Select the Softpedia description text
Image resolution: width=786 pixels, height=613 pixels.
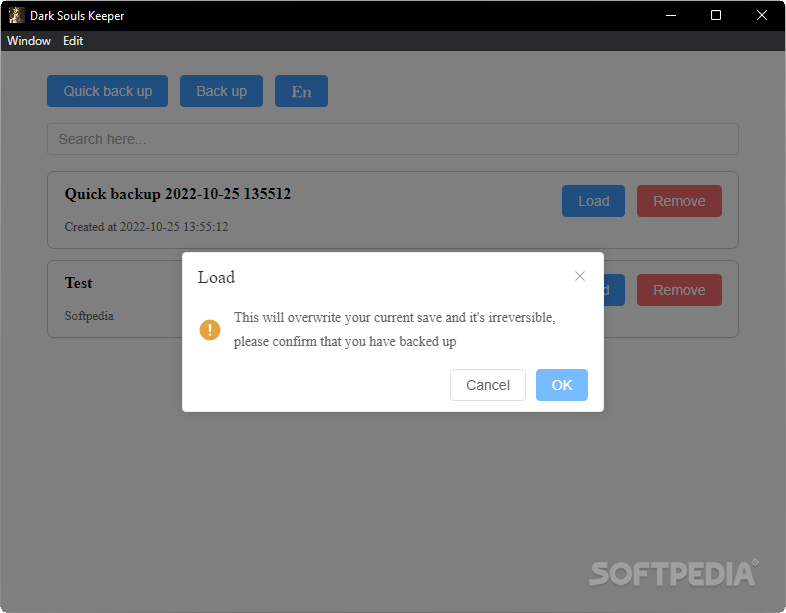[89, 316]
